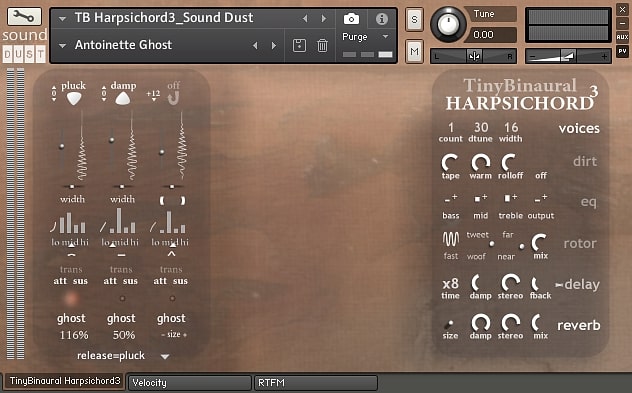The image size is (632, 393).
Task: Click the rotor section label
Action: tap(580, 243)
